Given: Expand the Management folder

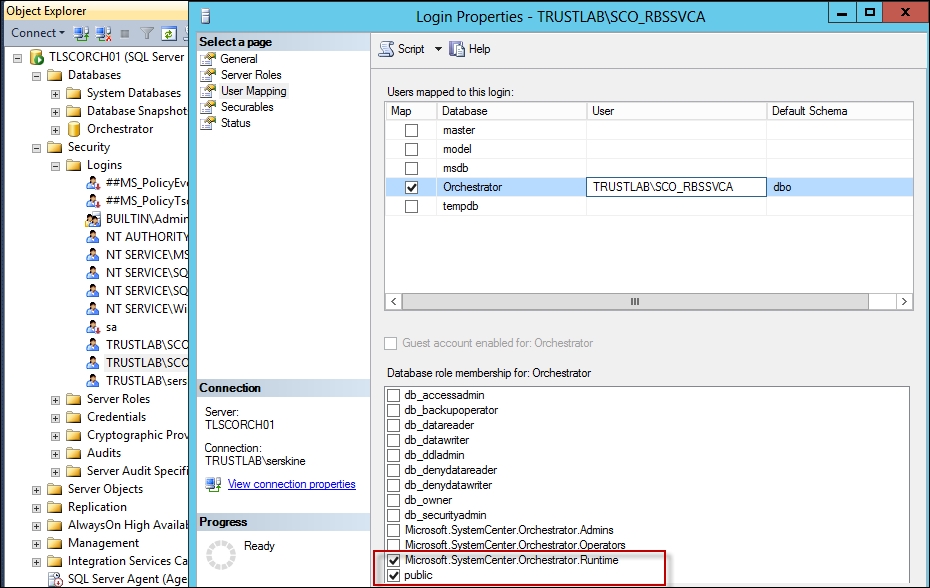Looking at the screenshot, I should tap(36, 544).
